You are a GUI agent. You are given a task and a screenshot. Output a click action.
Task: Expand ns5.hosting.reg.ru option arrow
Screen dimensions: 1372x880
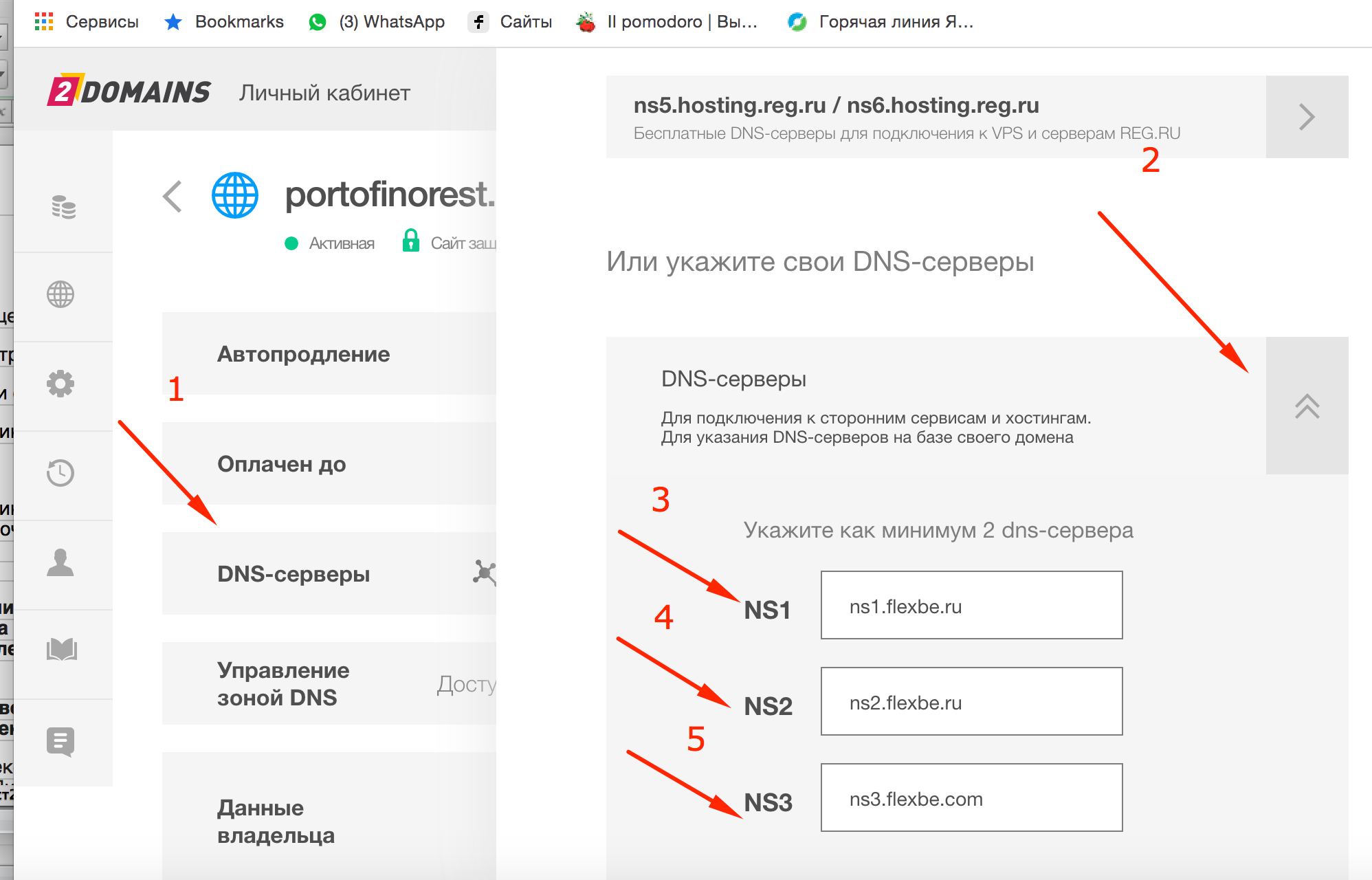point(1307,117)
